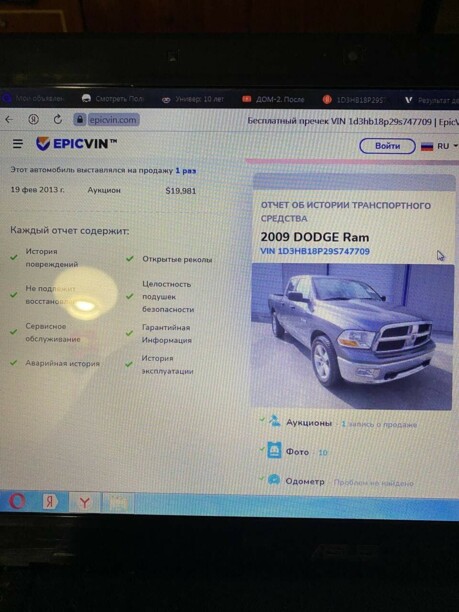Click '1 запись о продаже' link

point(379,424)
